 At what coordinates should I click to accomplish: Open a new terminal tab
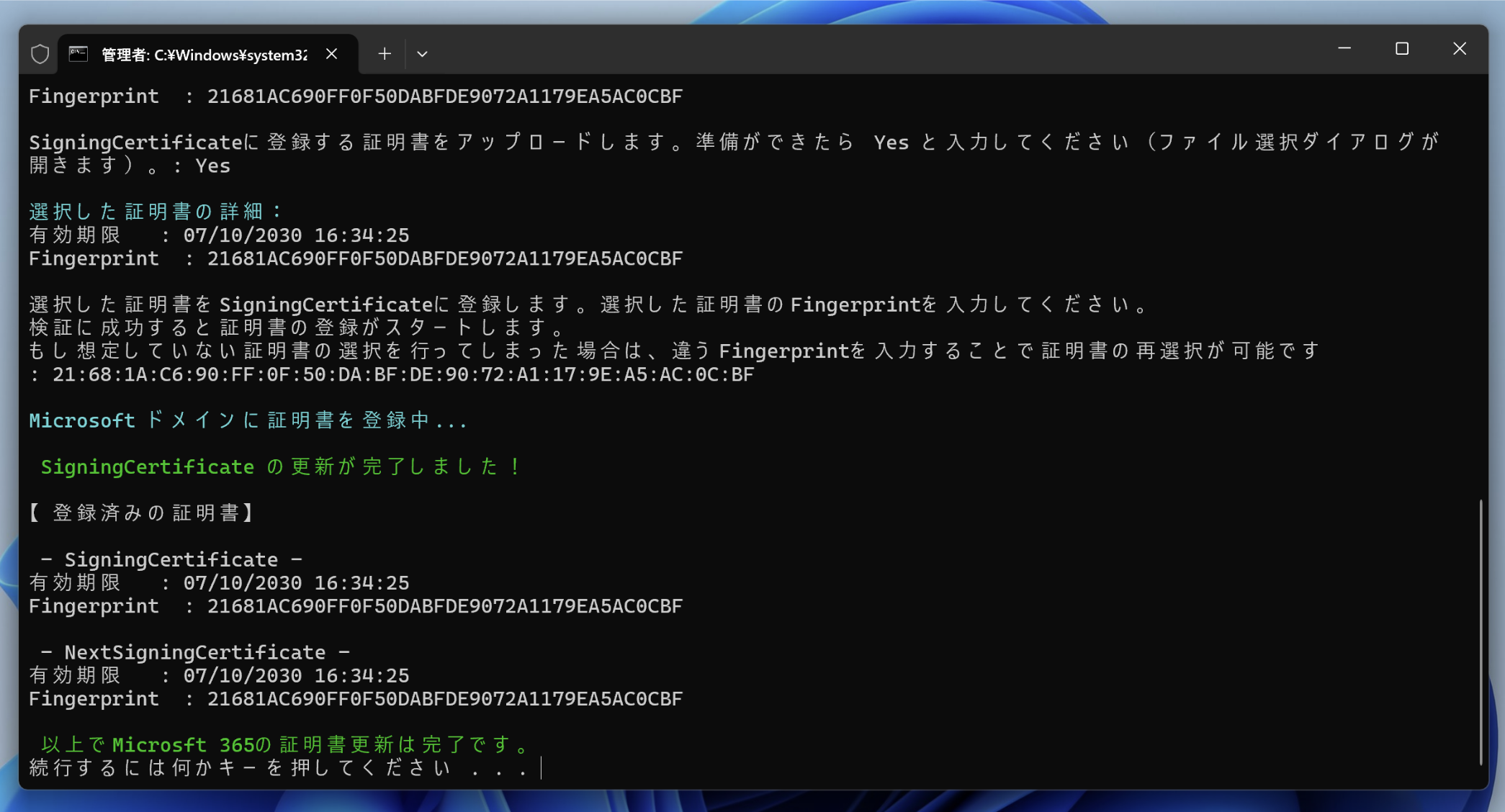pos(385,54)
